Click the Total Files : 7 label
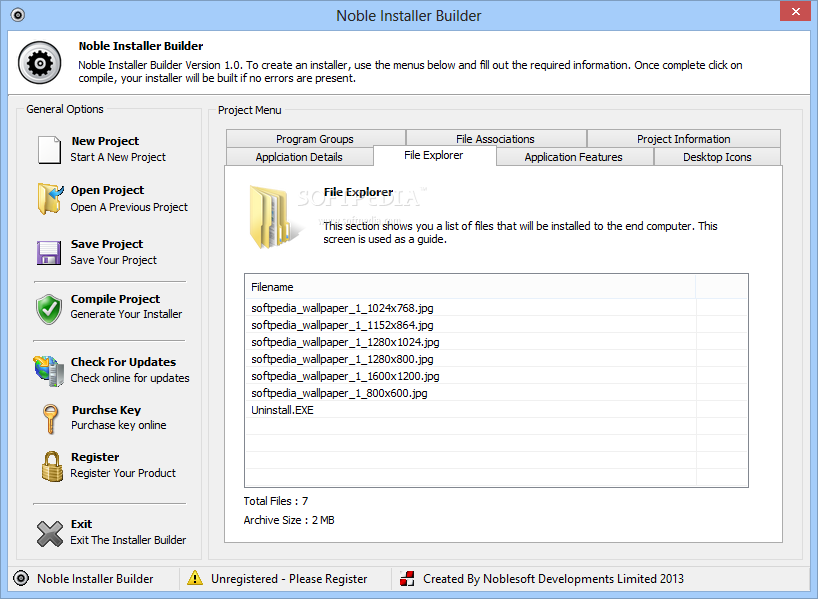The image size is (818, 599). (276, 501)
